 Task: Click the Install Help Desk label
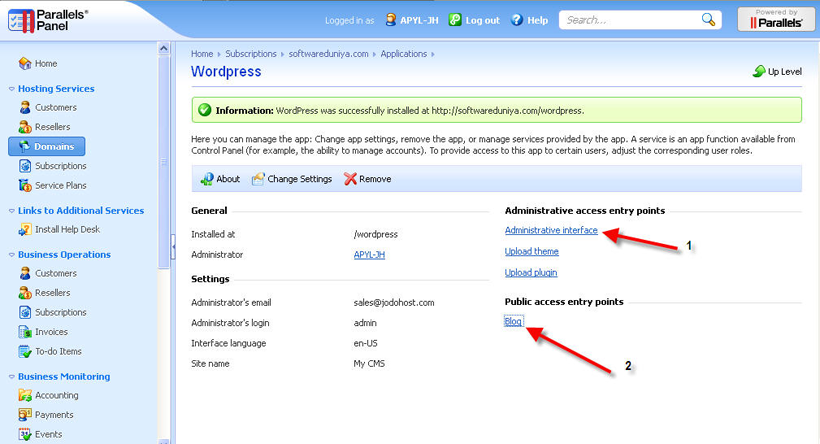pyautogui.click(x=67, y=229)
